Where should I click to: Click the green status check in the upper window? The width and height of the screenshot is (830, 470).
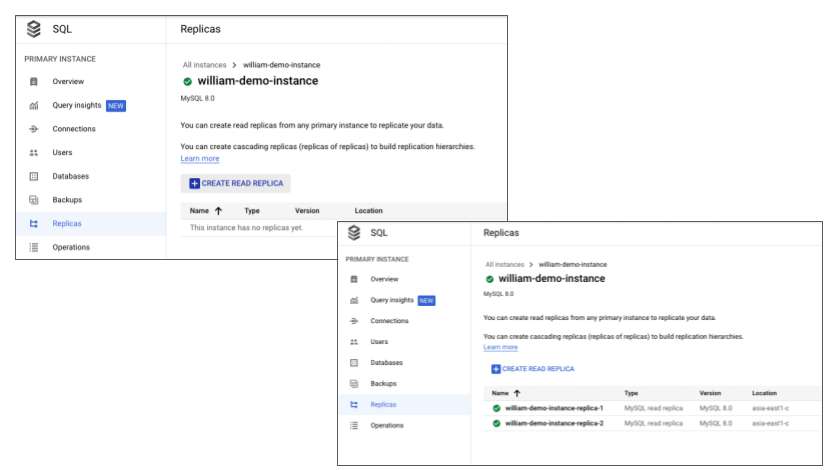pos(187,82)
